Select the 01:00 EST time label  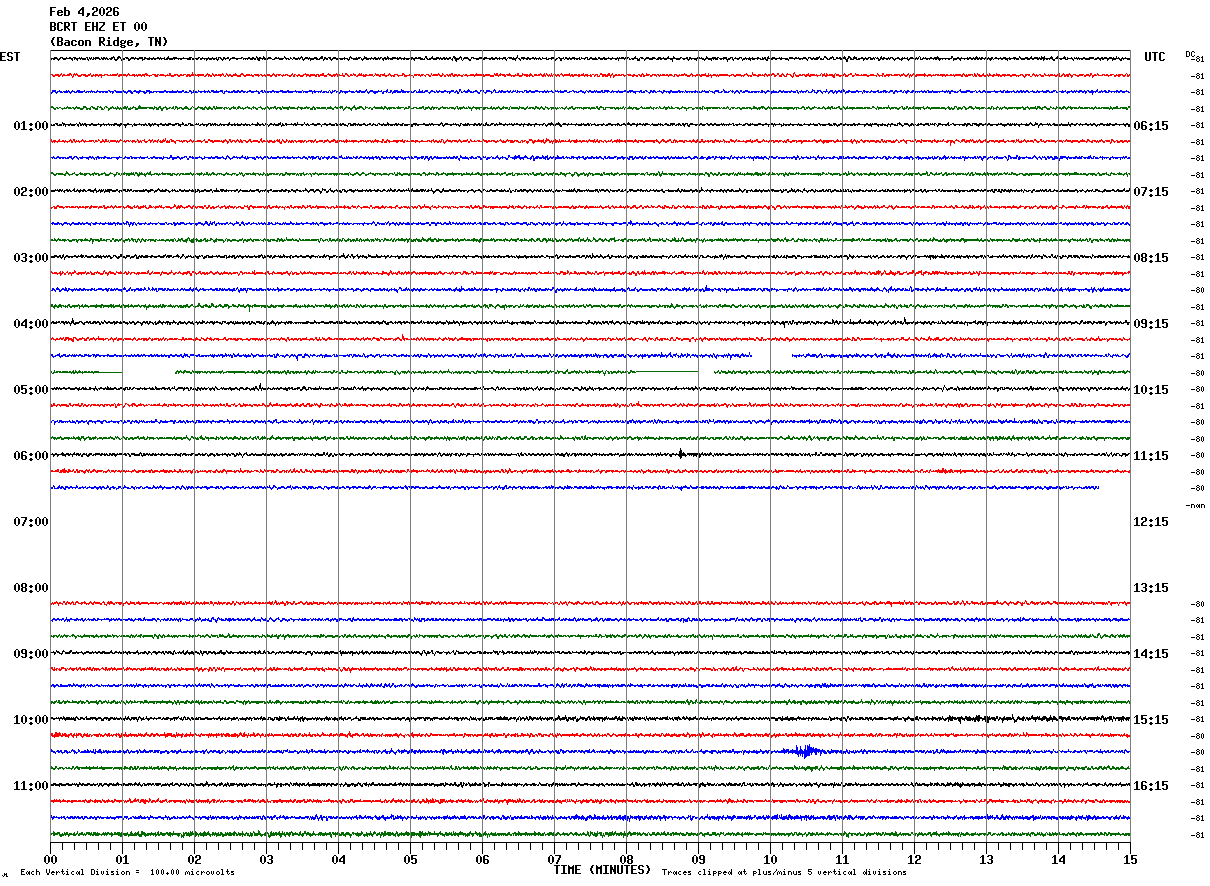pyautogui.click(x=30, y=126)
